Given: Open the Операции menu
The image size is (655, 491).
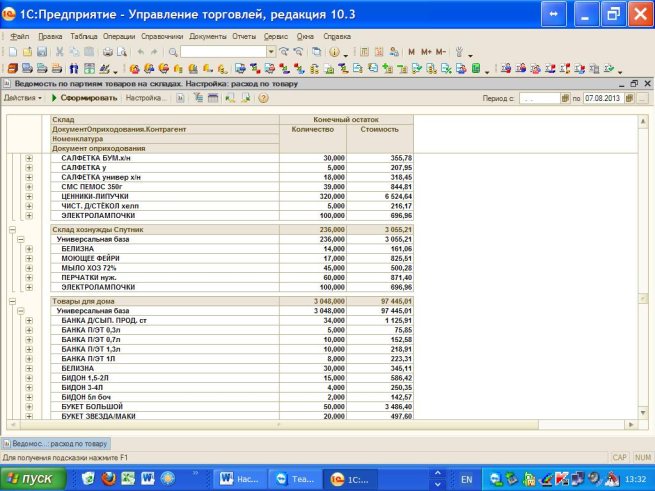Looking at the screenshot, I should click(119, 36).
